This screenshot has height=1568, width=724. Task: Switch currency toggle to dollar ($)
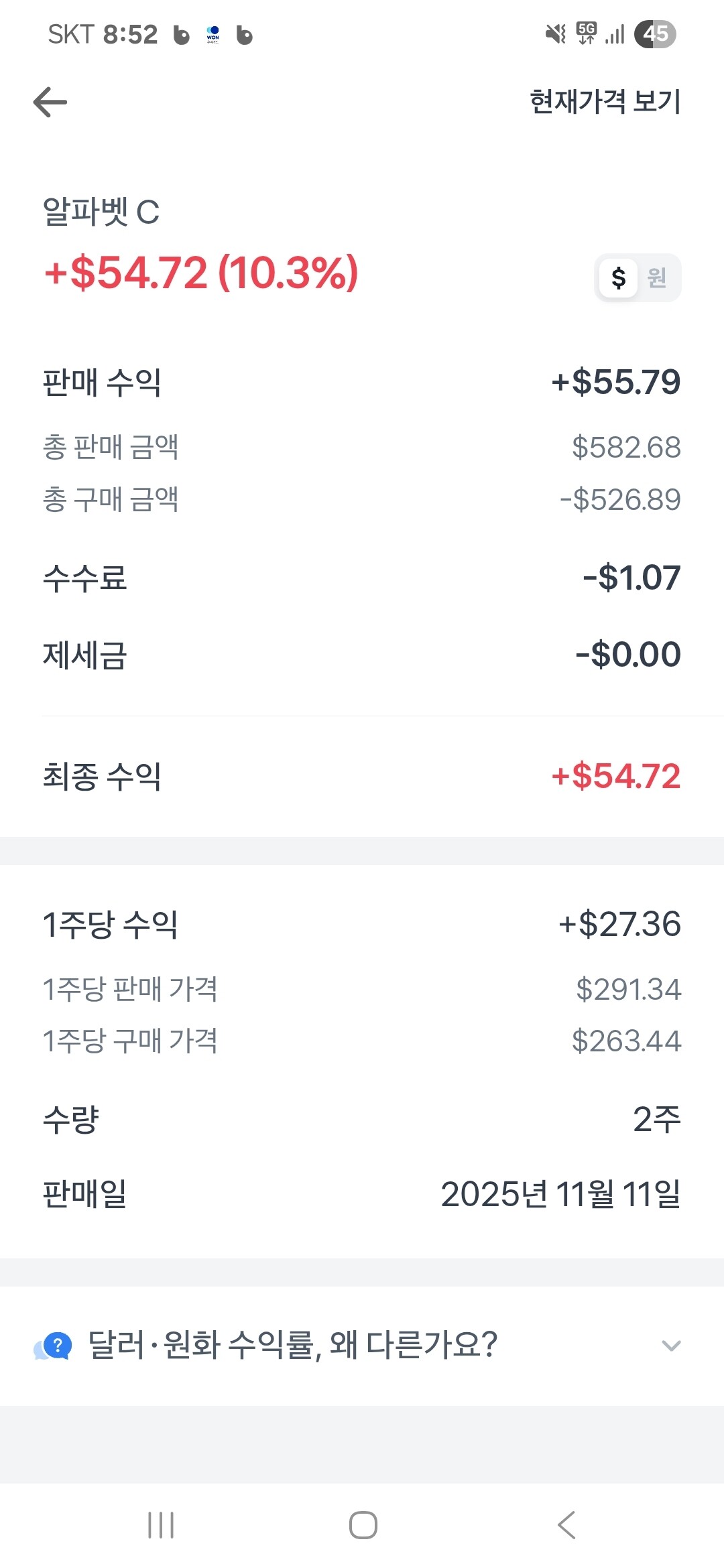tap(619, 277)
